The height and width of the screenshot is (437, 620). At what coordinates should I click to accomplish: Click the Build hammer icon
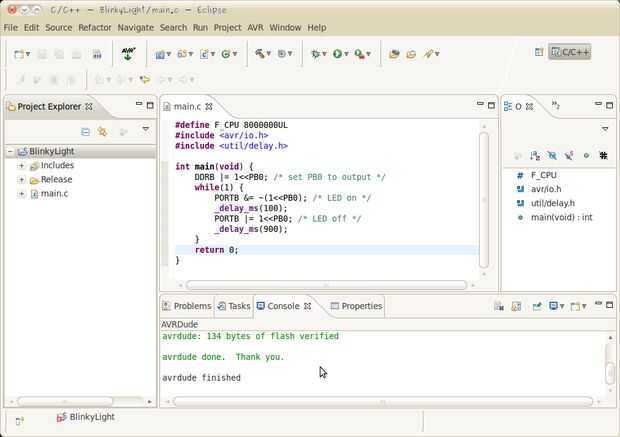pyautogui.click(x=259, y=53)
